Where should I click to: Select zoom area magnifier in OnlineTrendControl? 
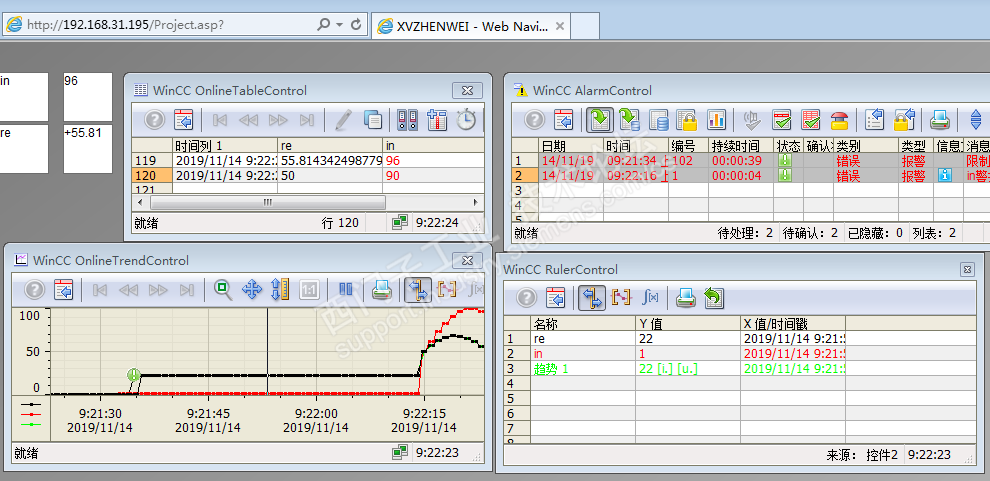(223, 290)
